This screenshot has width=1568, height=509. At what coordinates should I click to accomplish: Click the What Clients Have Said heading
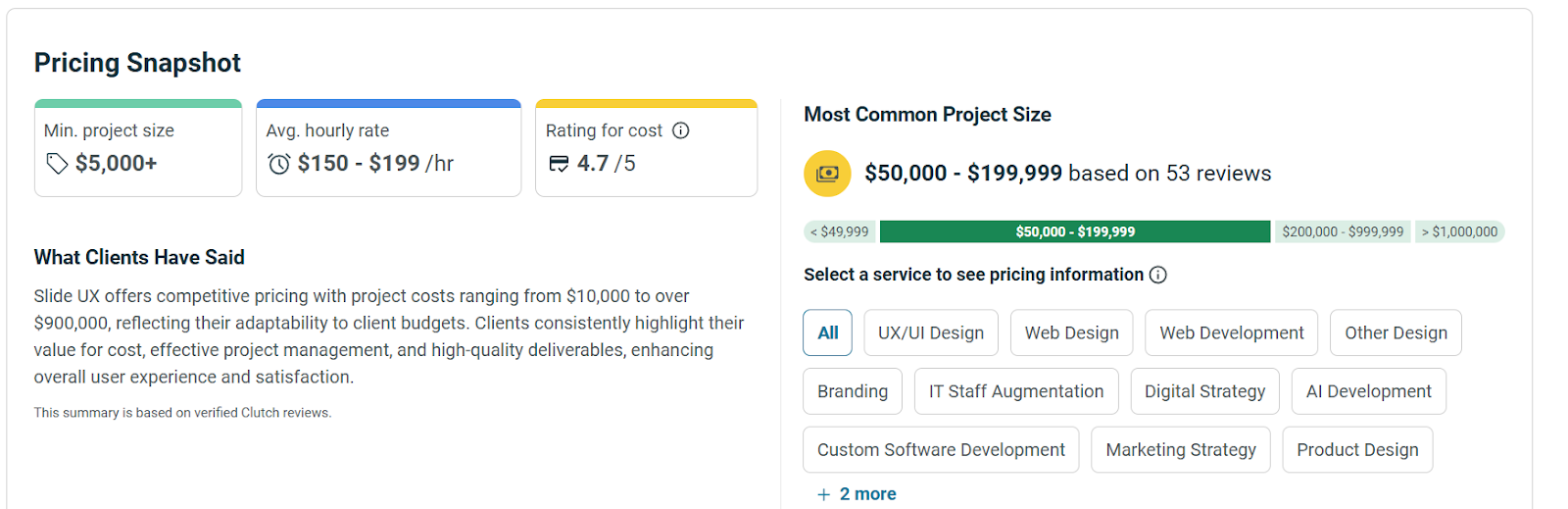(139, 257)
